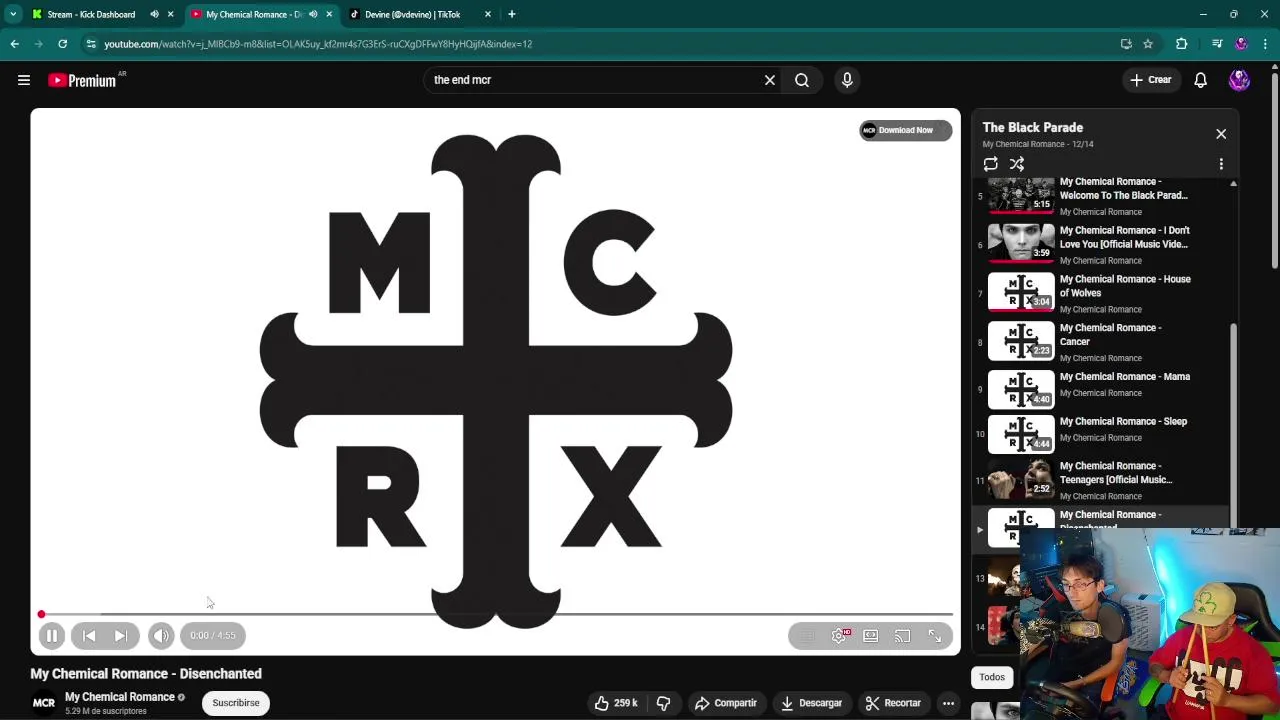Open more actions menu beside Recortar
This screenshot has height=720, width=1280.
[948, 703]
